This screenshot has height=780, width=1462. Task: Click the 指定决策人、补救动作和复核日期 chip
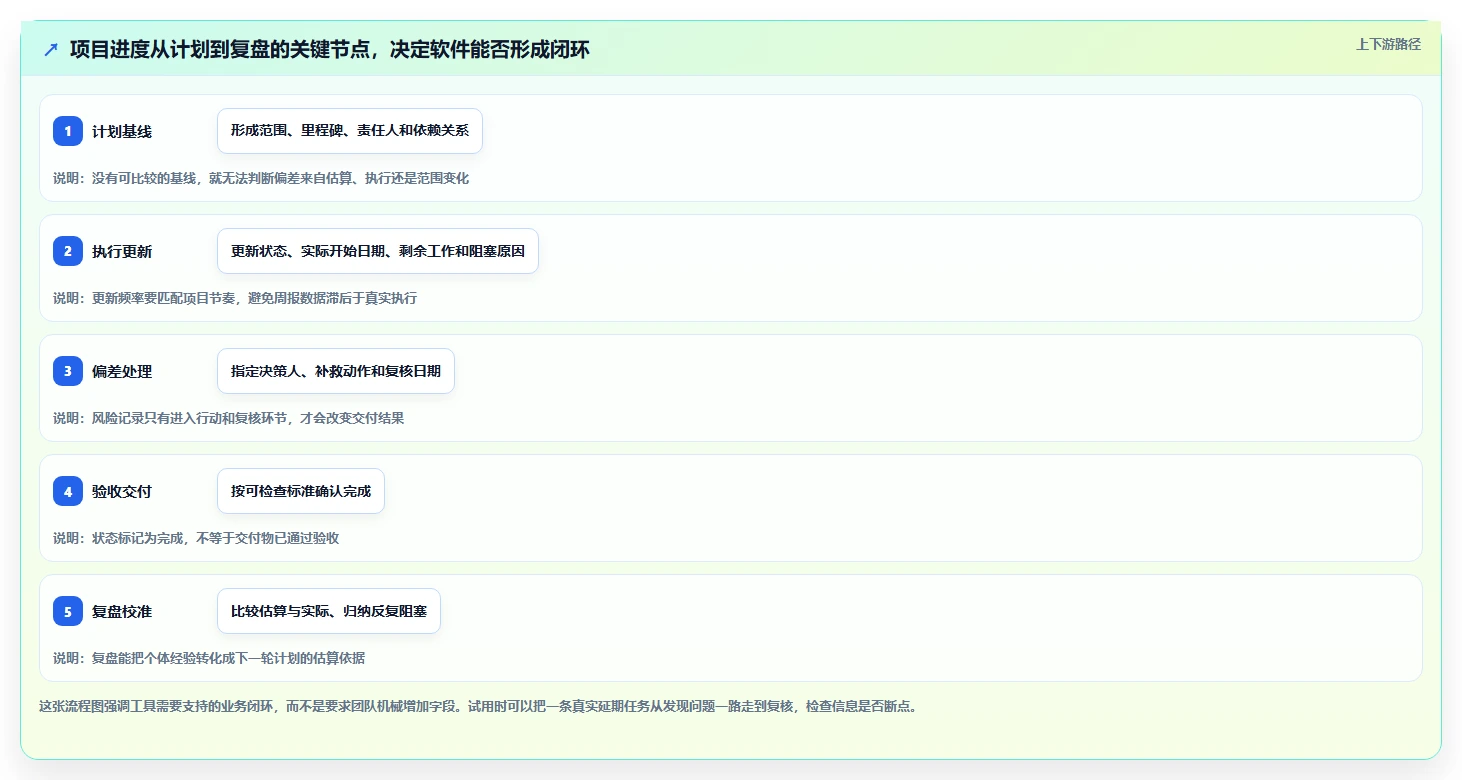click(x=336, y=371)
